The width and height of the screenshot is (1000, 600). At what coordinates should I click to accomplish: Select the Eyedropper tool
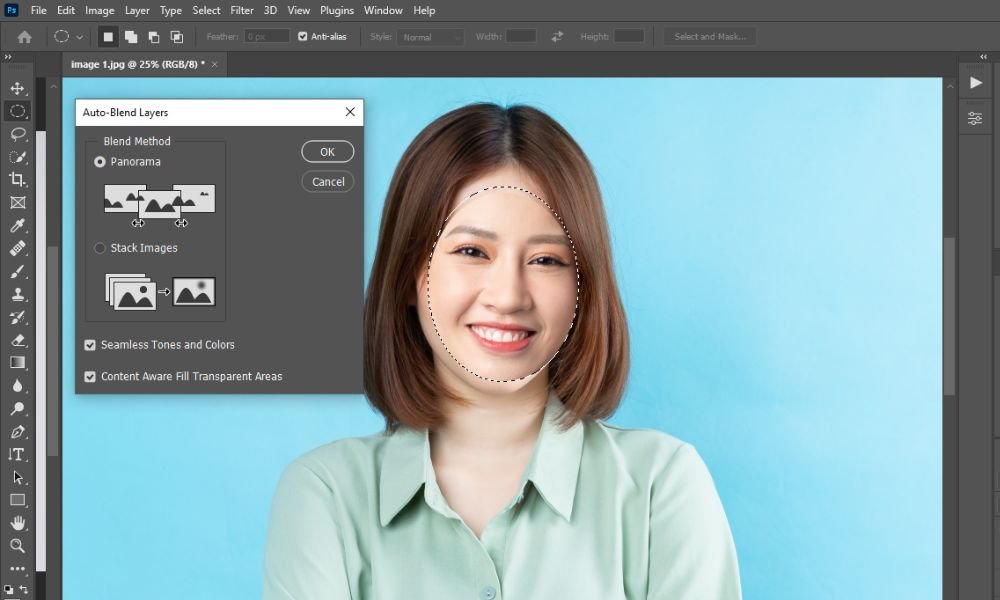(x=17, y=226)
